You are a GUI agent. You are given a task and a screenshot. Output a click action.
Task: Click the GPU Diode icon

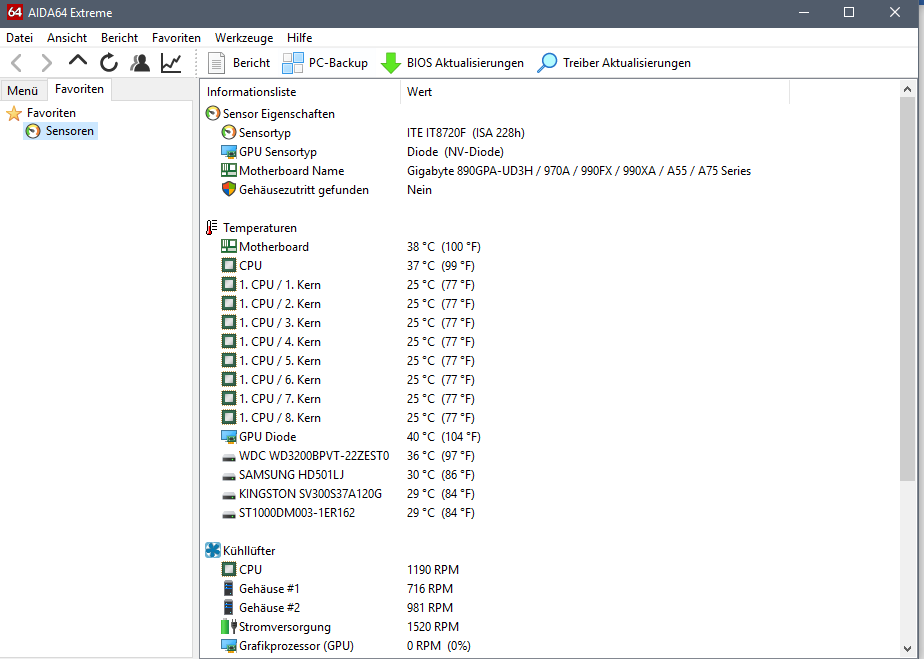(229, 437)
